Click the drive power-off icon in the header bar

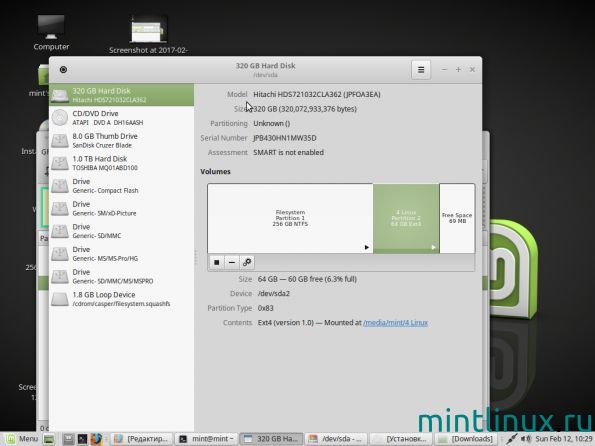[63, 69]
